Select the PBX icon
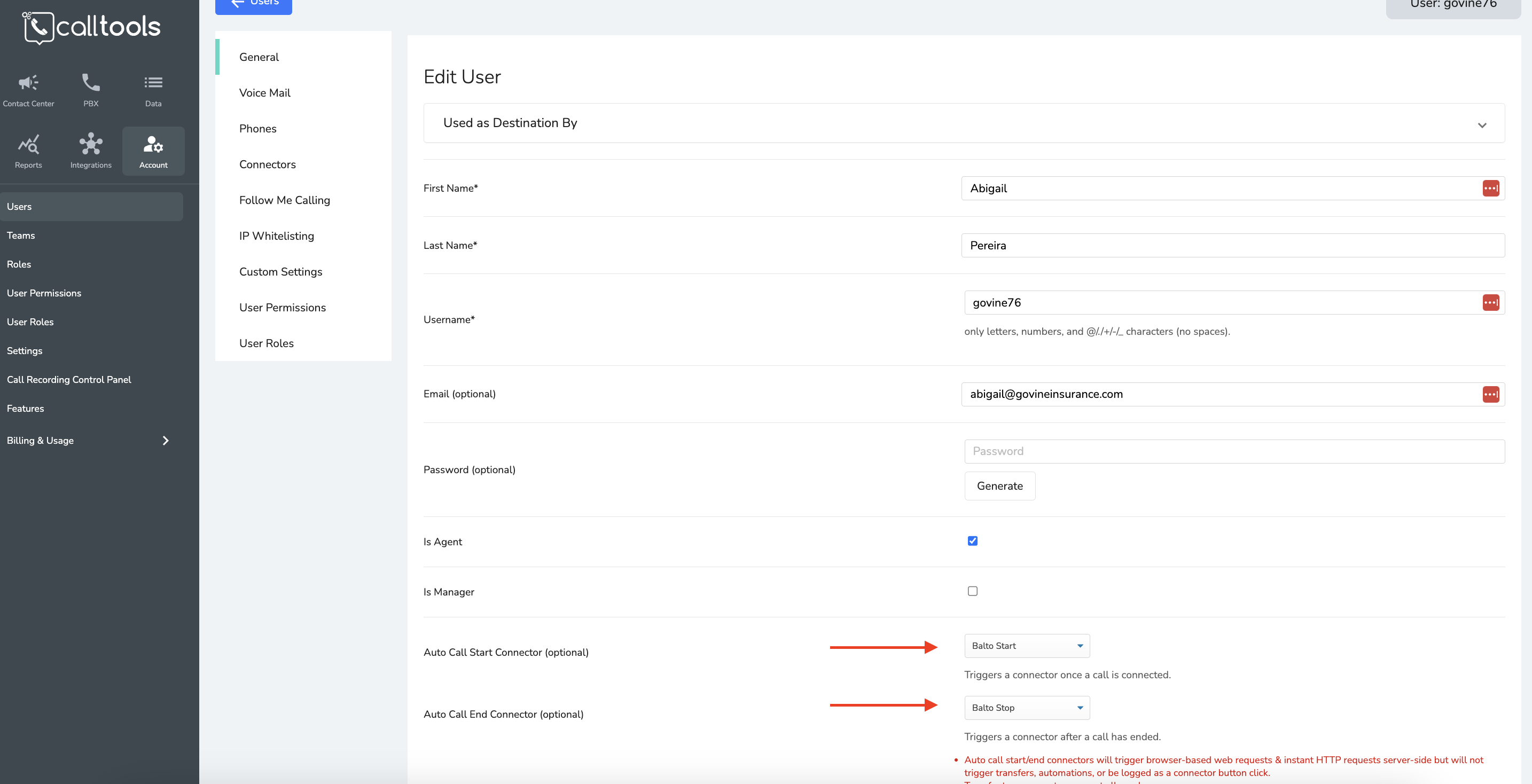Viewport: 1532px width, 784px height. [90, 89]
